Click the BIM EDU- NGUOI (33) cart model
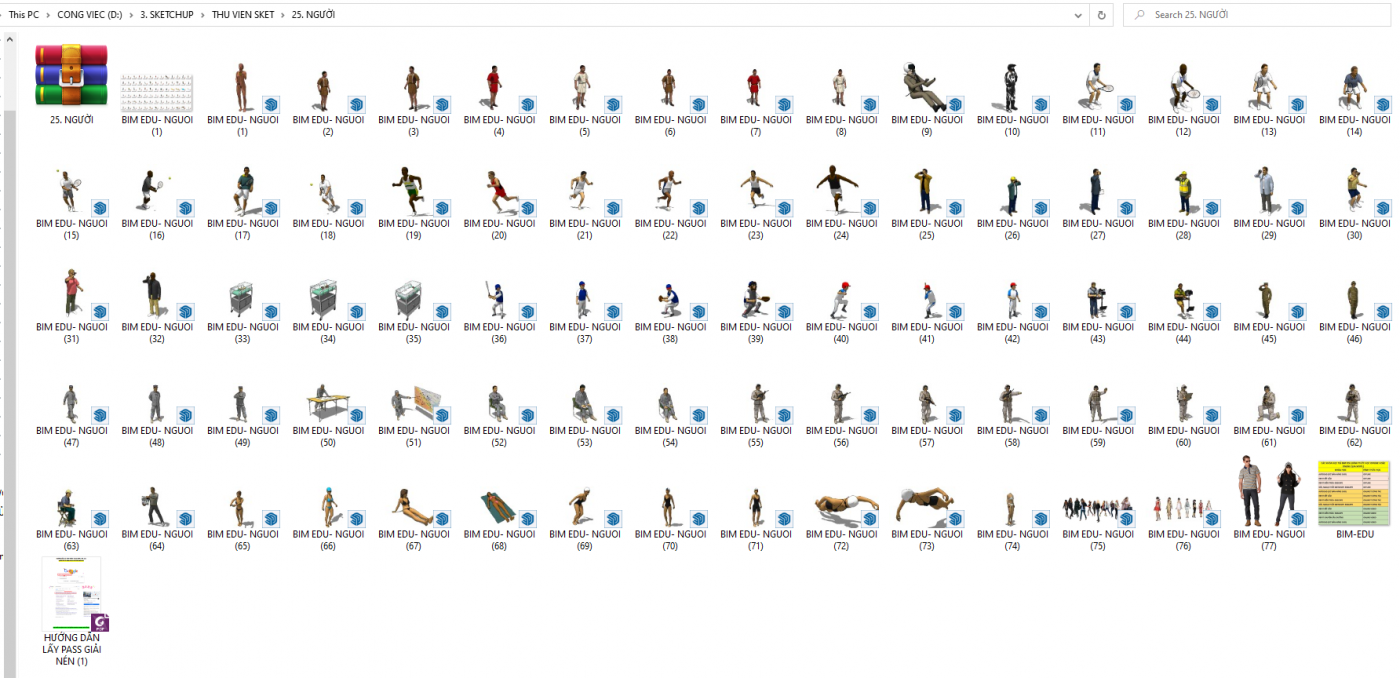The height and width of the screenshot is (678, 1400). tap(241, 298)
